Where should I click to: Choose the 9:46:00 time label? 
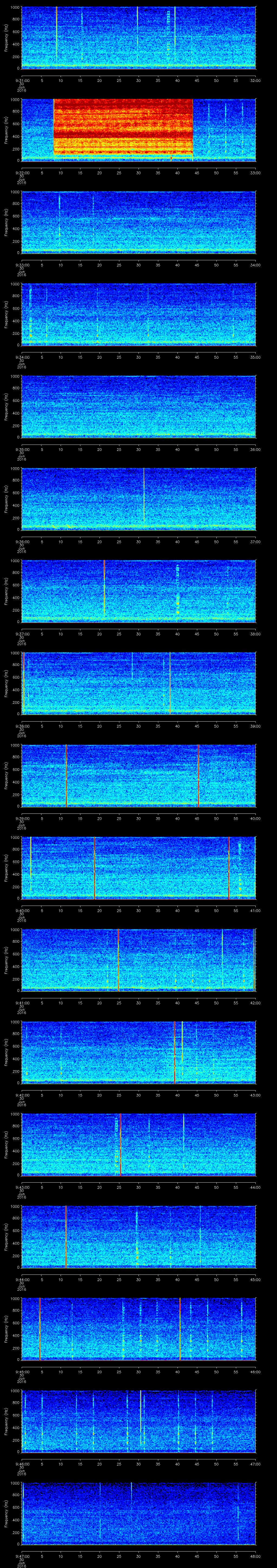[x=22, y=1464]
